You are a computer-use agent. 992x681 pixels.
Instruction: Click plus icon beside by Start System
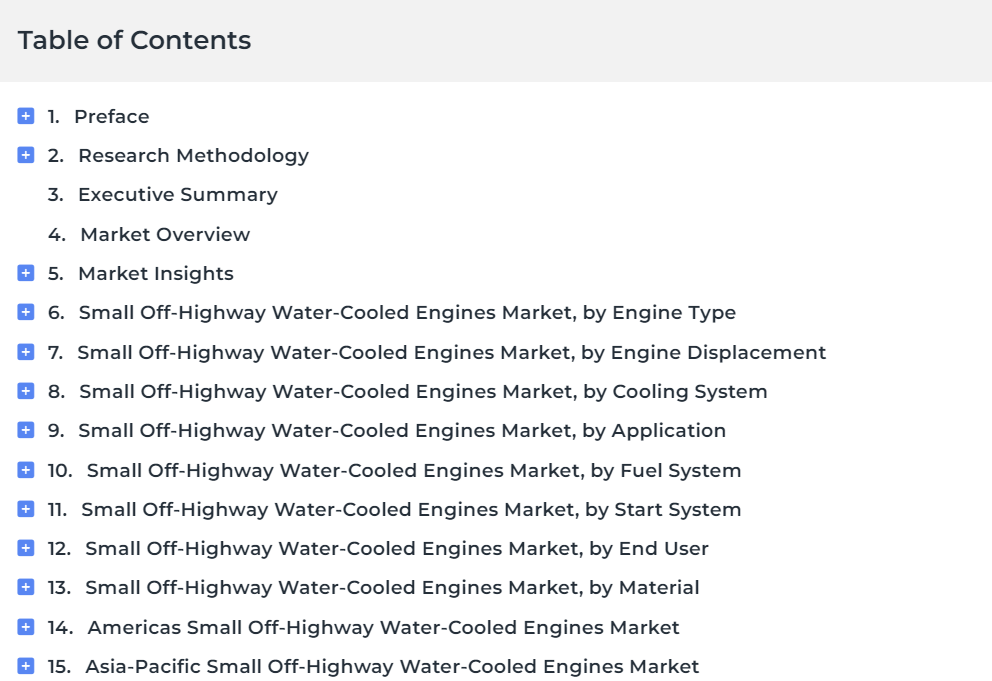tap(26, 509)
